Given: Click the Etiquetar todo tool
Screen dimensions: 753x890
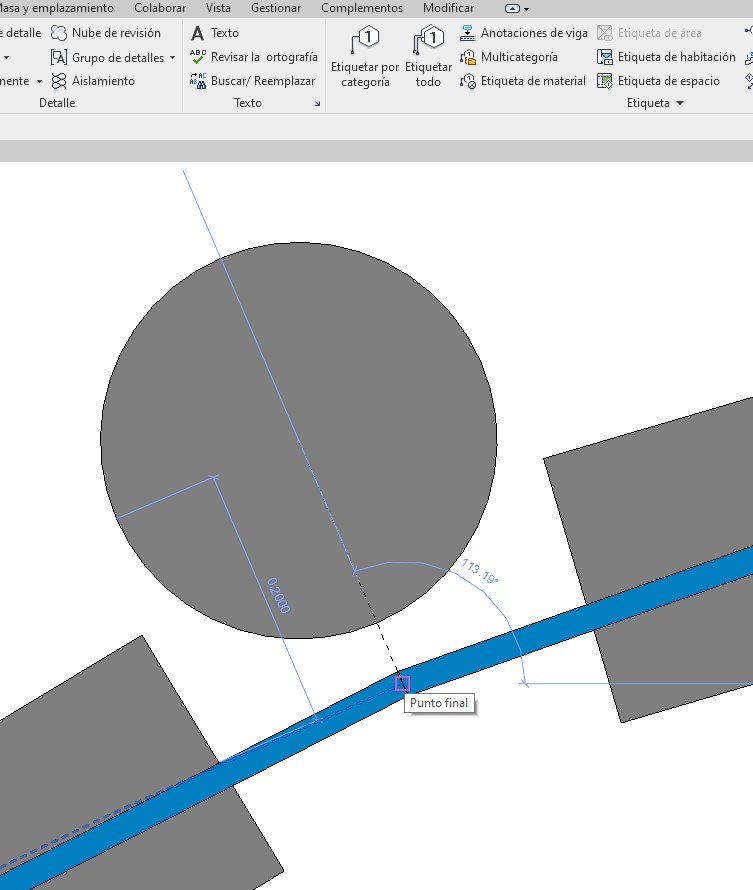Looking at the screenshot, I should click(428, 58).
